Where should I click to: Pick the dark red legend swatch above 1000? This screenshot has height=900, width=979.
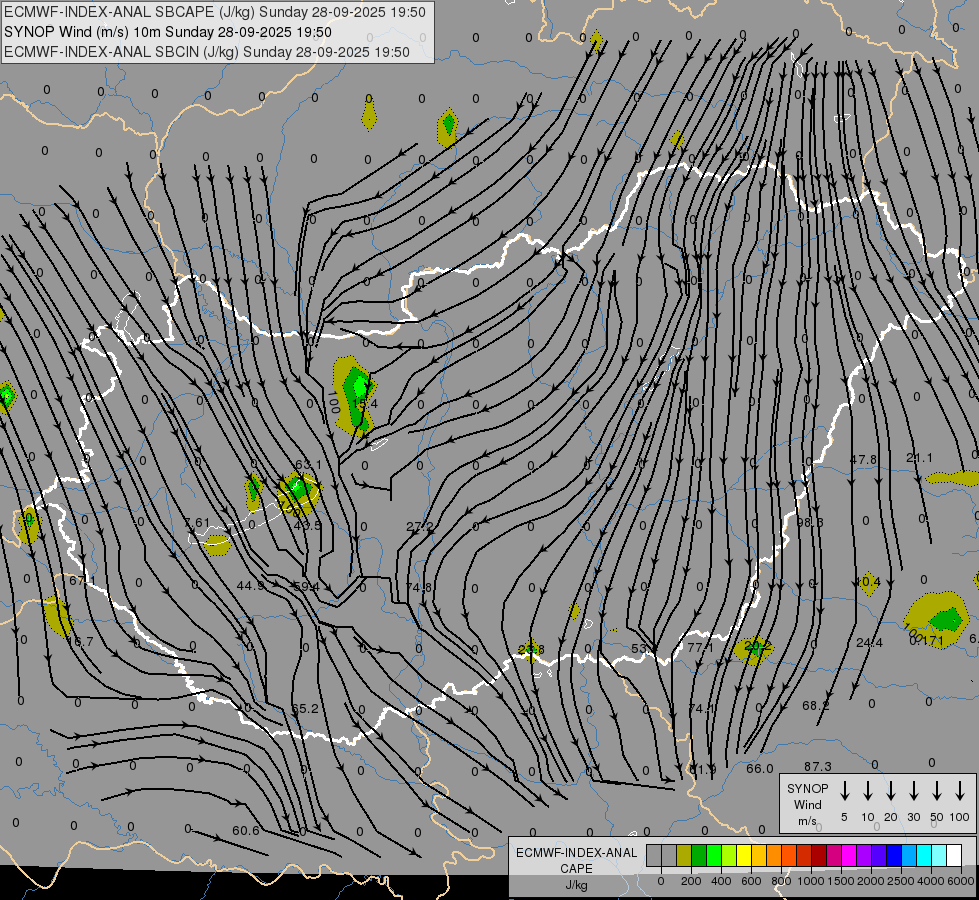pyautogui.click(x=819, y=856)
